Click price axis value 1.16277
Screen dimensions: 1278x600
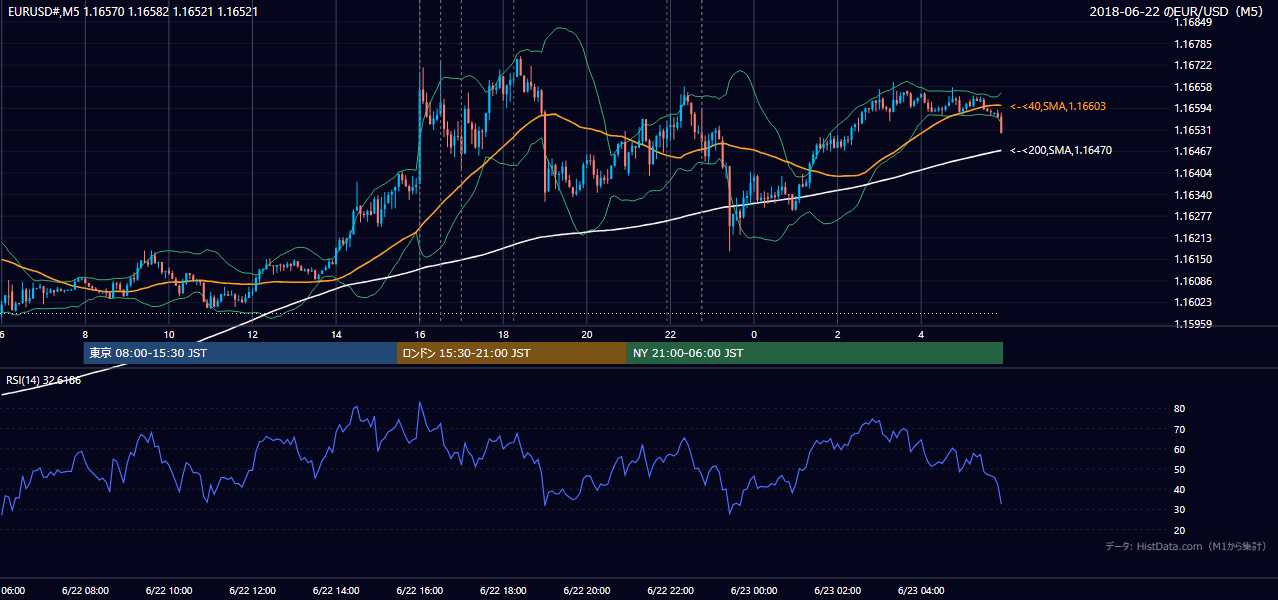coord(1193,216)
